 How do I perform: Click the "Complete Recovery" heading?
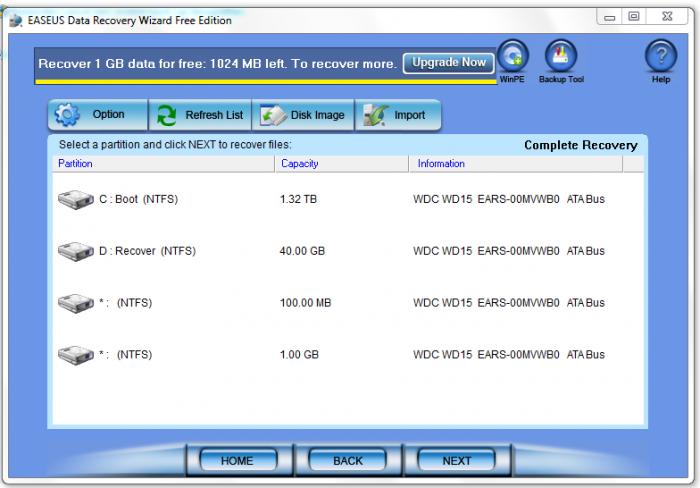pyautogui.click(x=581, y=146)
